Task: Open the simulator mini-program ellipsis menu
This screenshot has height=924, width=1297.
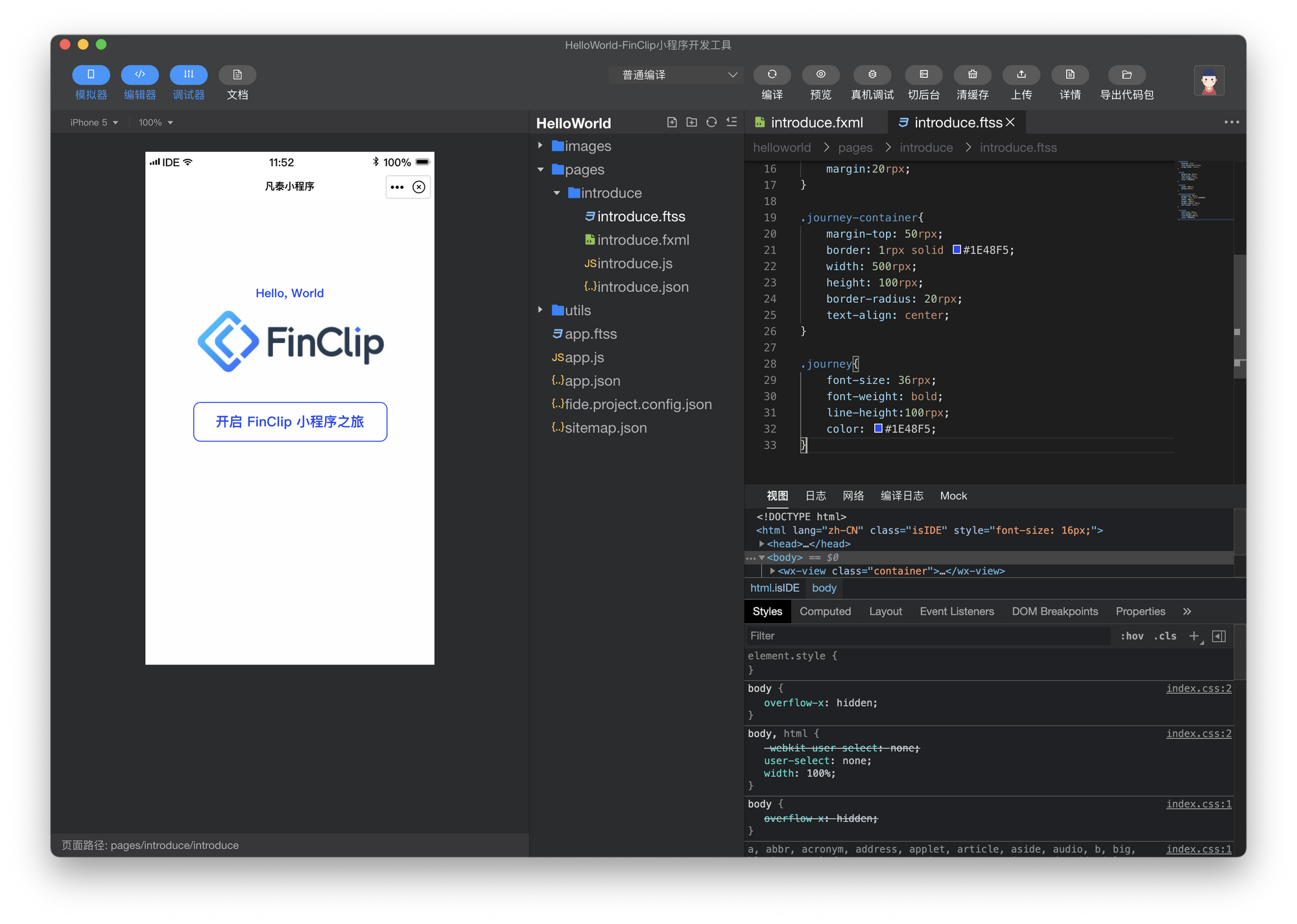Action: (x=397, y=187)
